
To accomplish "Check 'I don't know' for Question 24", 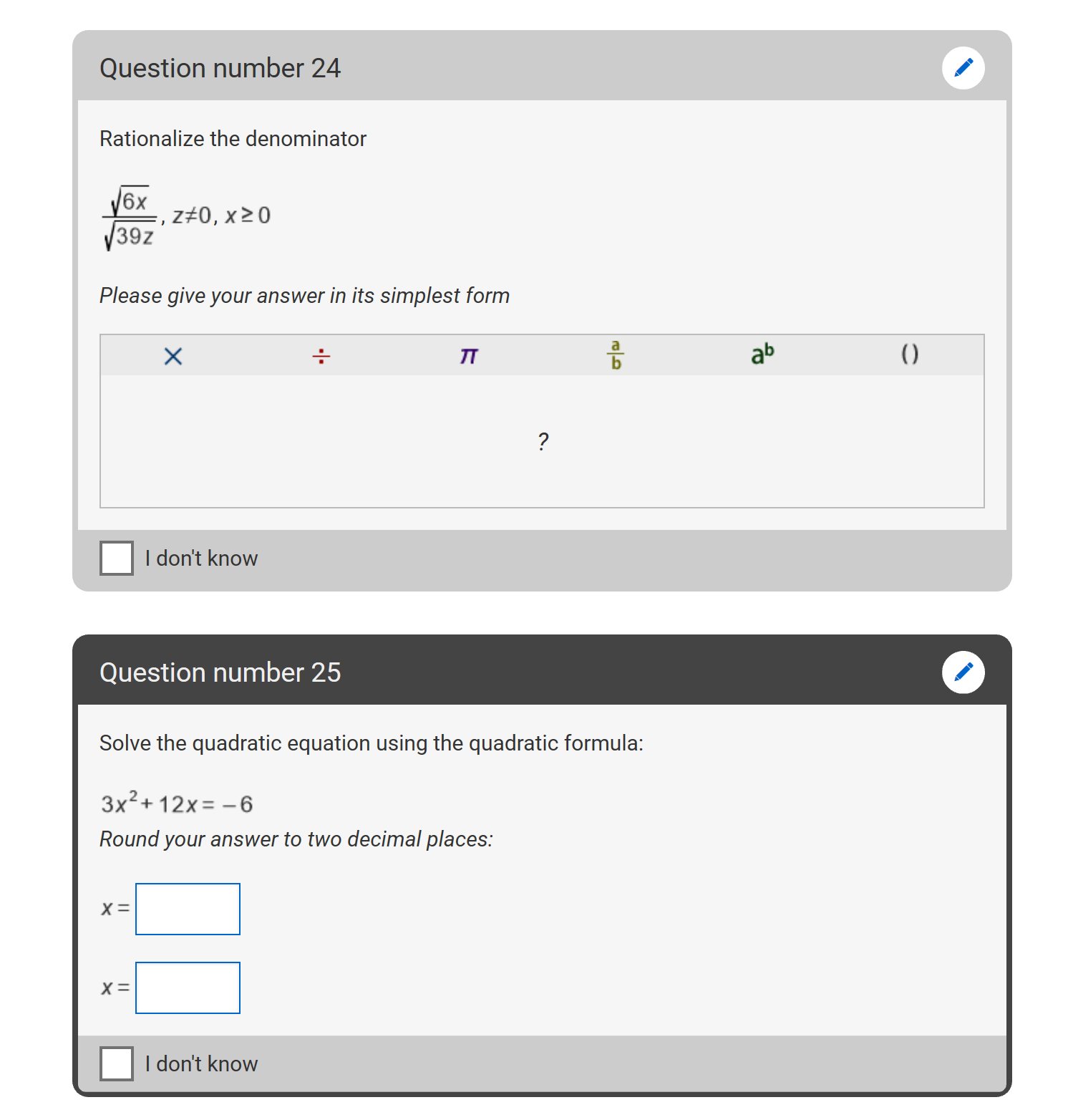I will (117, 558).
